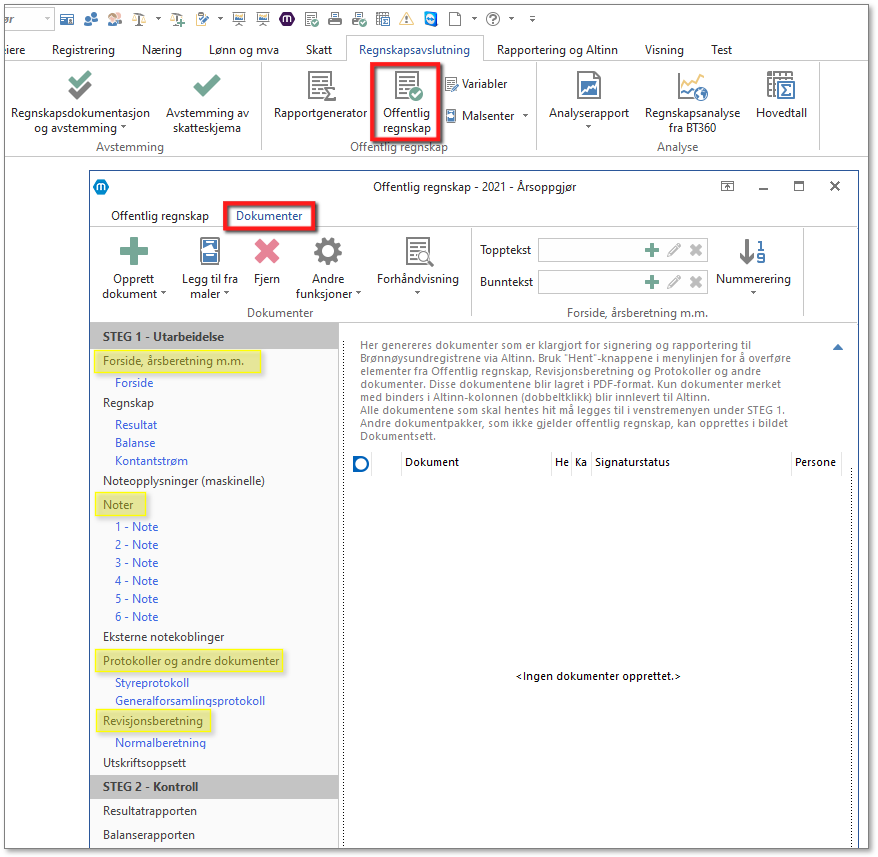Select the Dokumenter tab in the dialog
878x857 pixels.
269,216
